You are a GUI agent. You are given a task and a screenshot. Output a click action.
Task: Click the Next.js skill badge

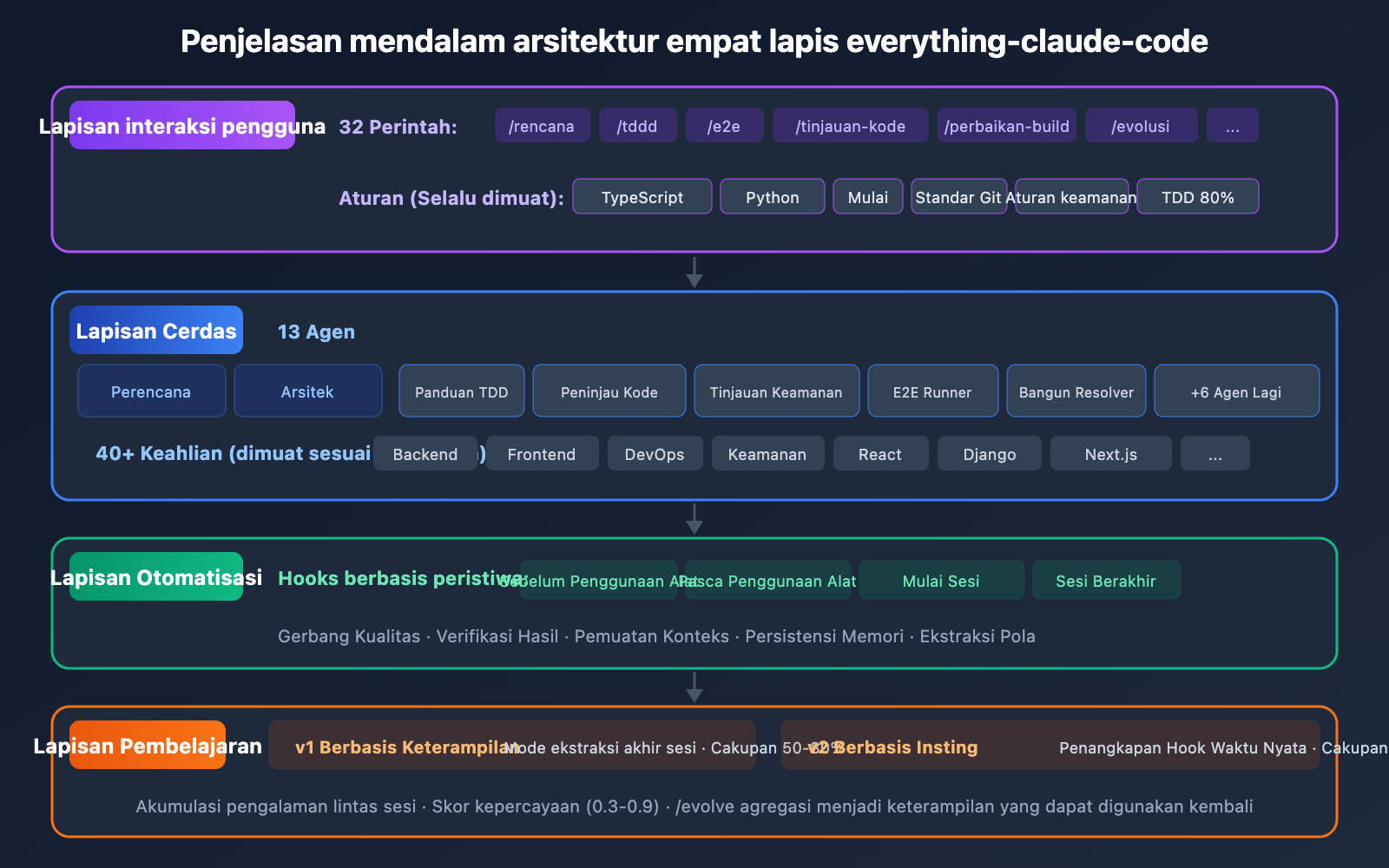[1110, 453]
